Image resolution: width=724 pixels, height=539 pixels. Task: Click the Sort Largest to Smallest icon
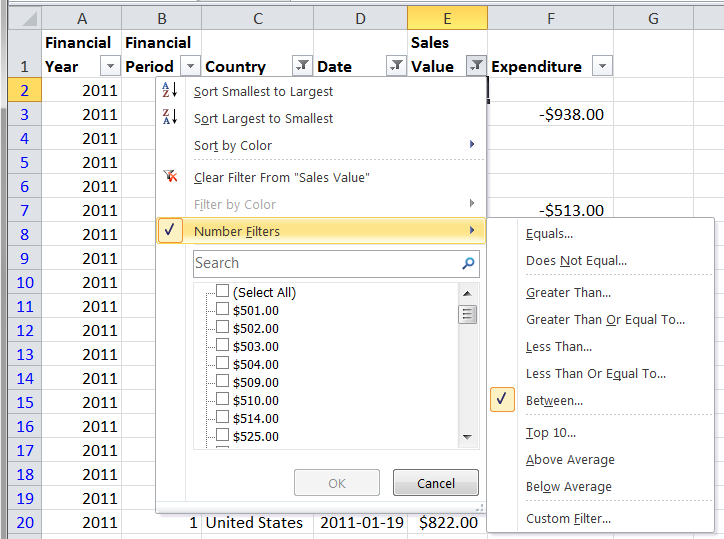point(170,118)
